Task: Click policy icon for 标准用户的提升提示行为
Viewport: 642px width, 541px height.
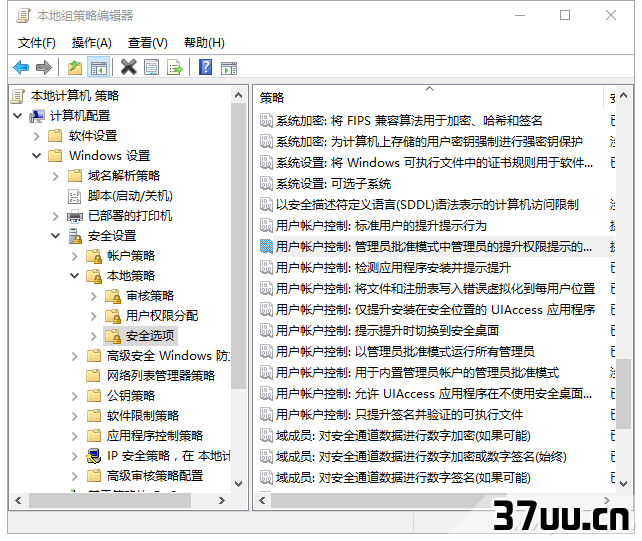Action: pyautogui.click(x=266, y=226)
